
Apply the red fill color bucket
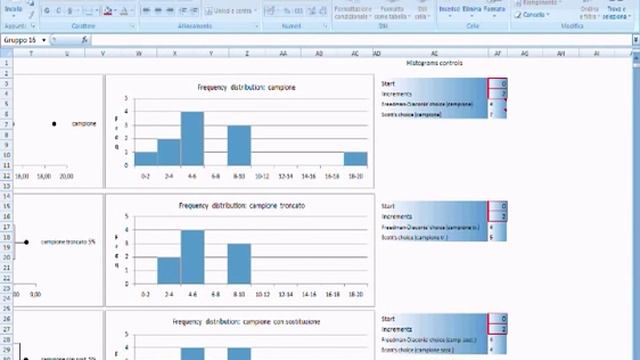click(x=108, y=11)
